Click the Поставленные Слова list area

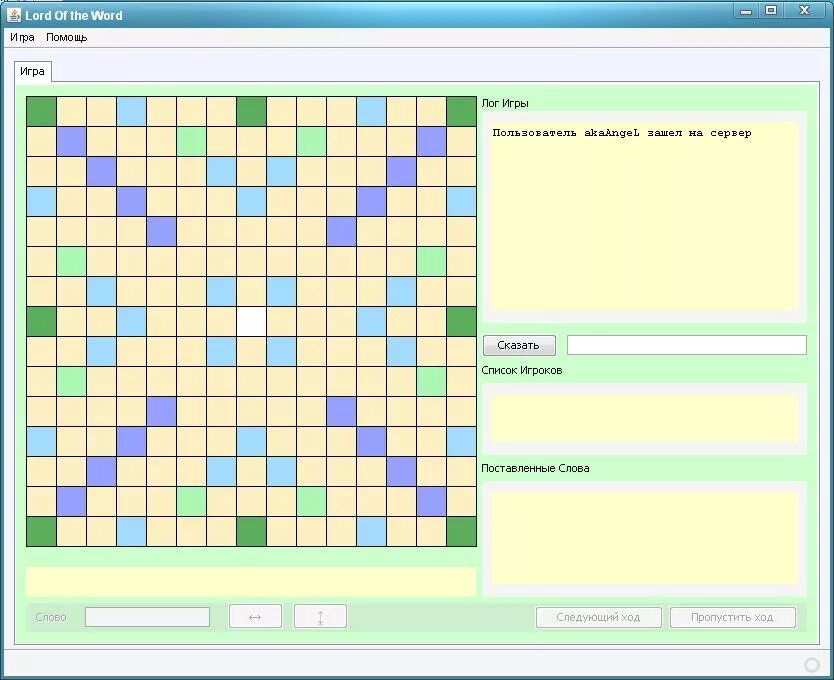click(x=644, y=537)
